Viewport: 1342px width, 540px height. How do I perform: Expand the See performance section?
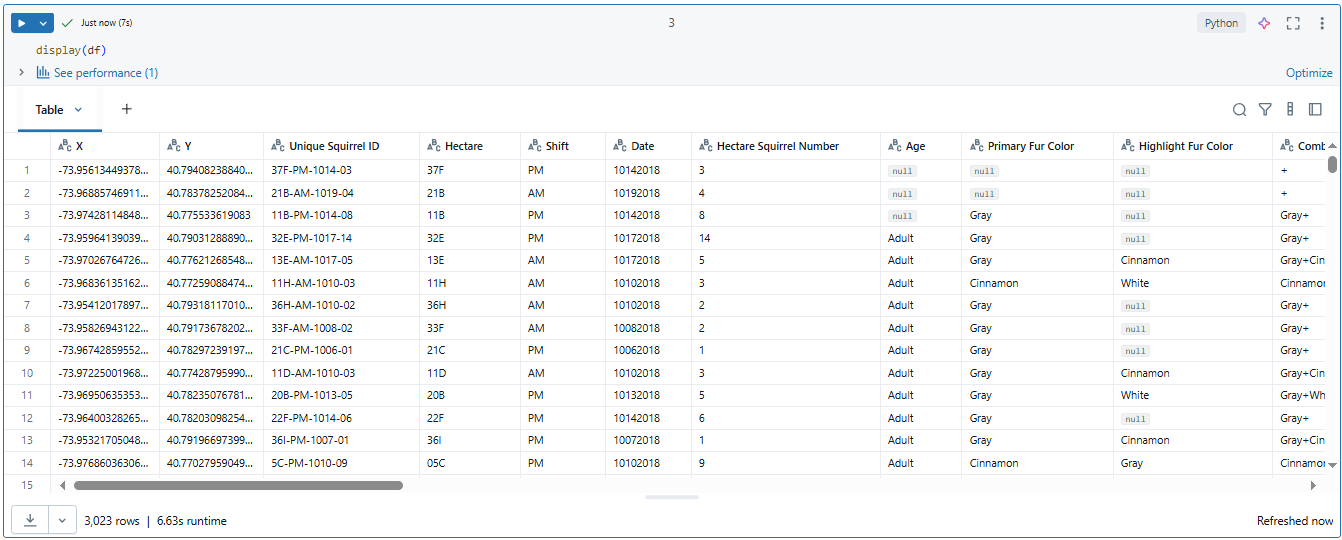[x=22, y=73]
